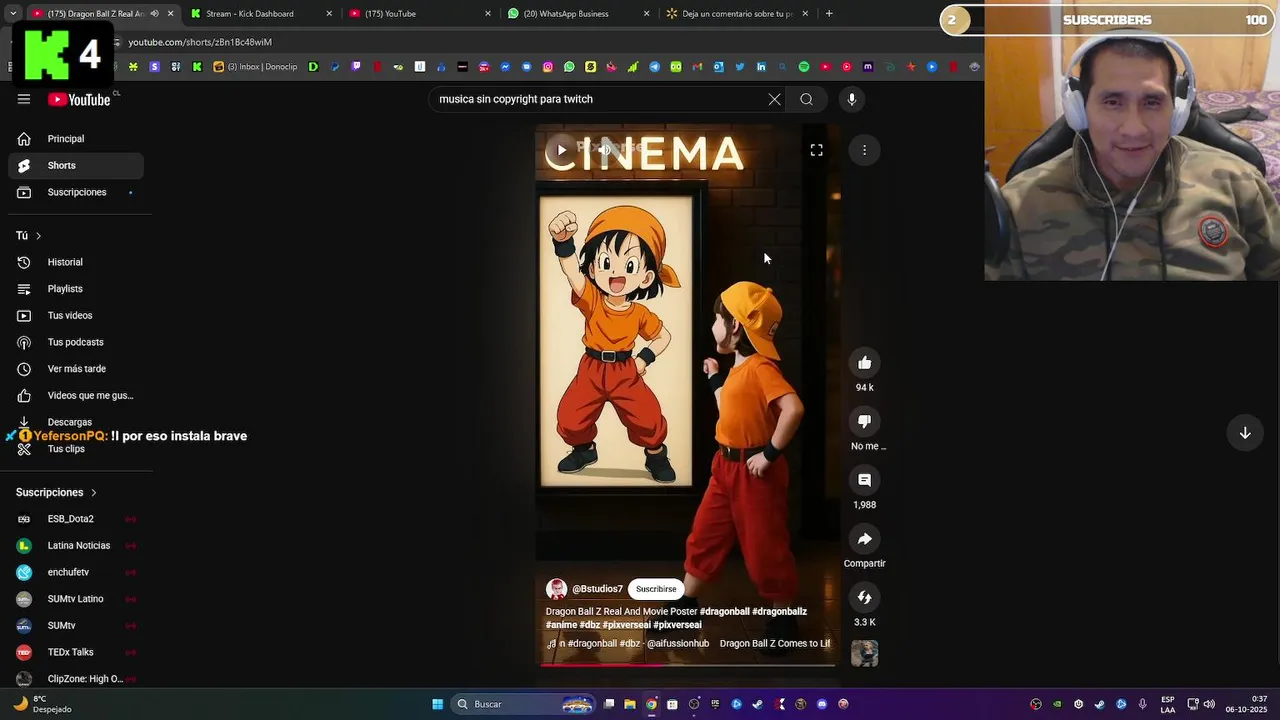The image size is (1280, 720).
Task: Switch the ESP LAA input language
Action: click(1168, 704)
